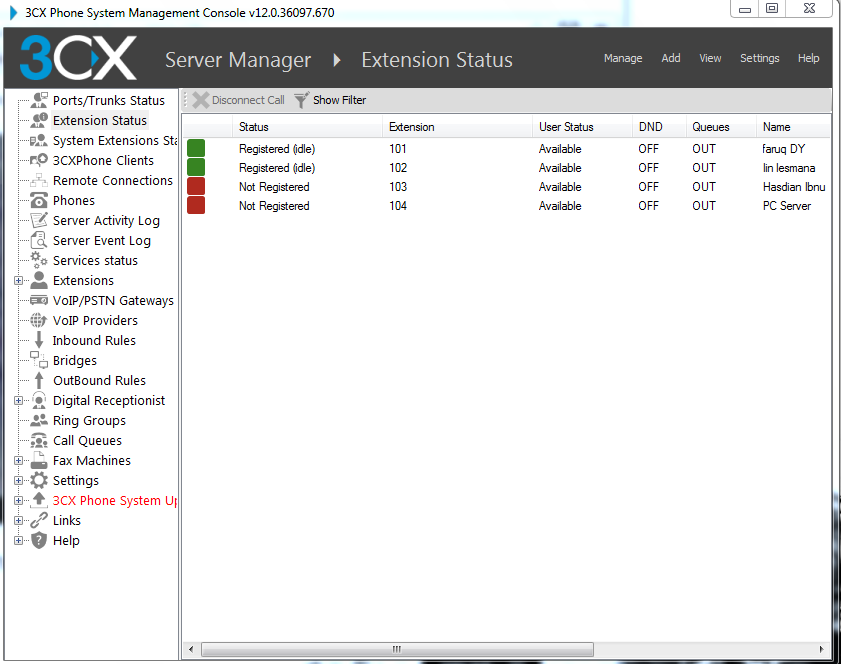The image size is (841, 664).
Task: Expand the Links tree node
Action: pos(18,521)
